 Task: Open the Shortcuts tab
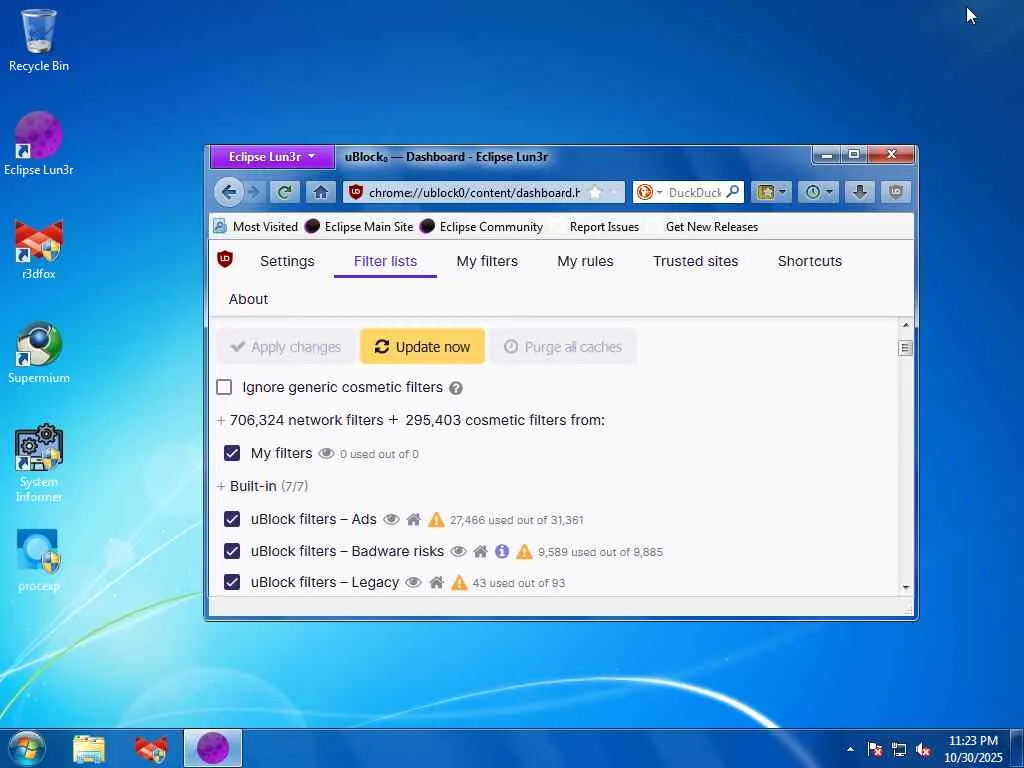tap(810, 261)
